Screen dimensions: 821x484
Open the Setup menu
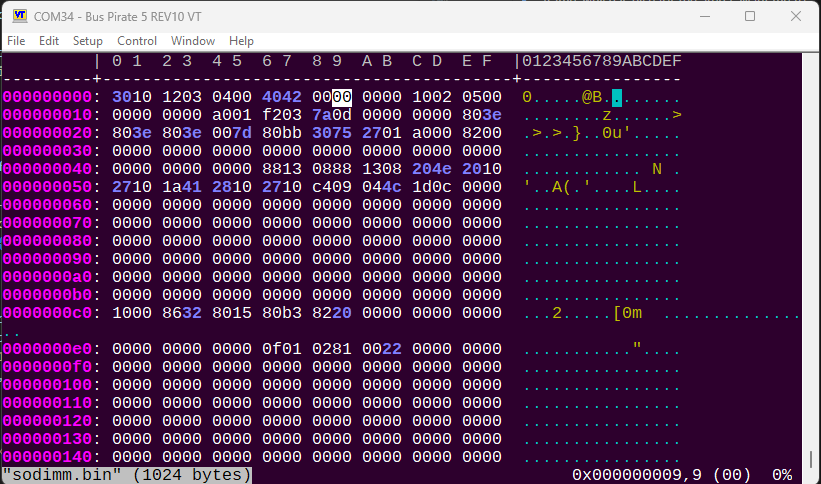(x=88, y=41)
